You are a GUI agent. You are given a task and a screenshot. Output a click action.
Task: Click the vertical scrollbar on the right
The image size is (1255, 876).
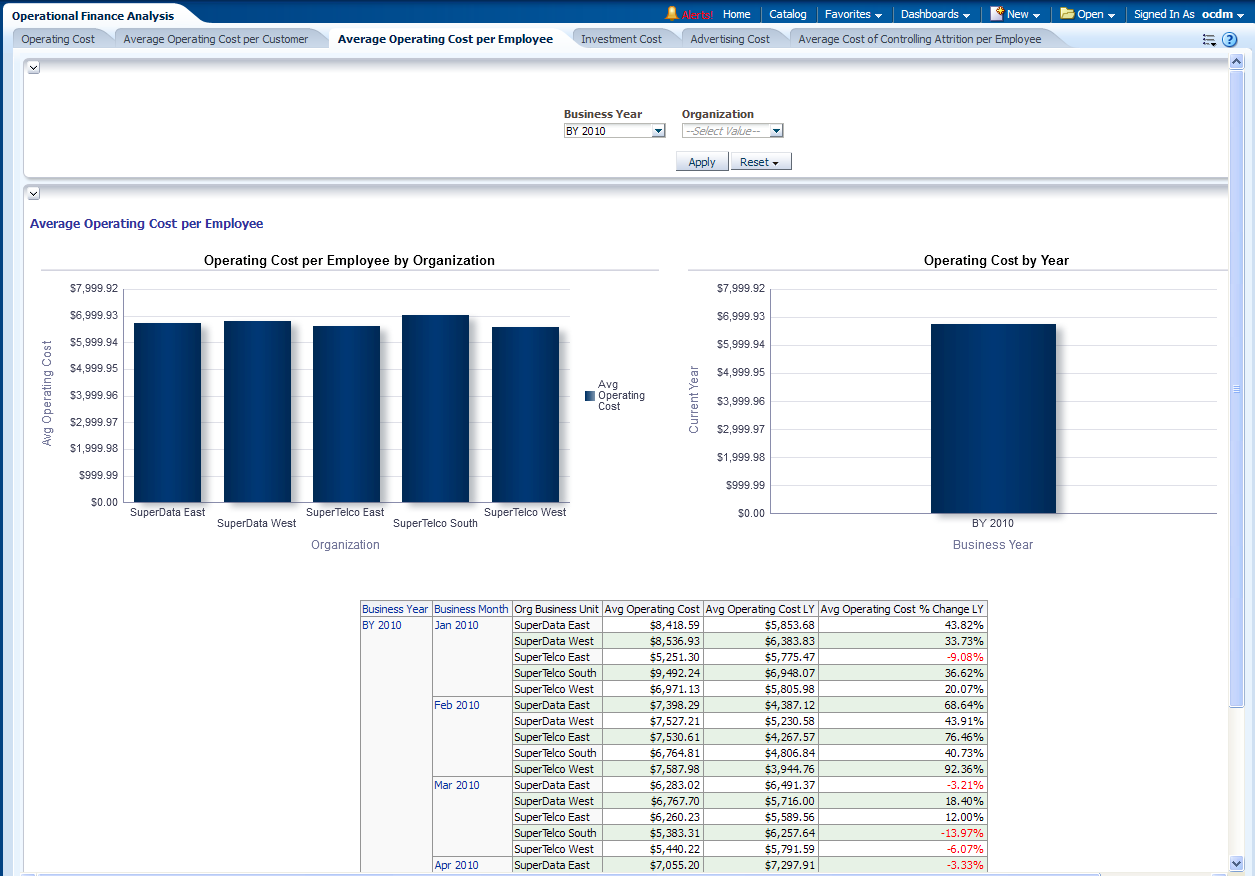1237,390
